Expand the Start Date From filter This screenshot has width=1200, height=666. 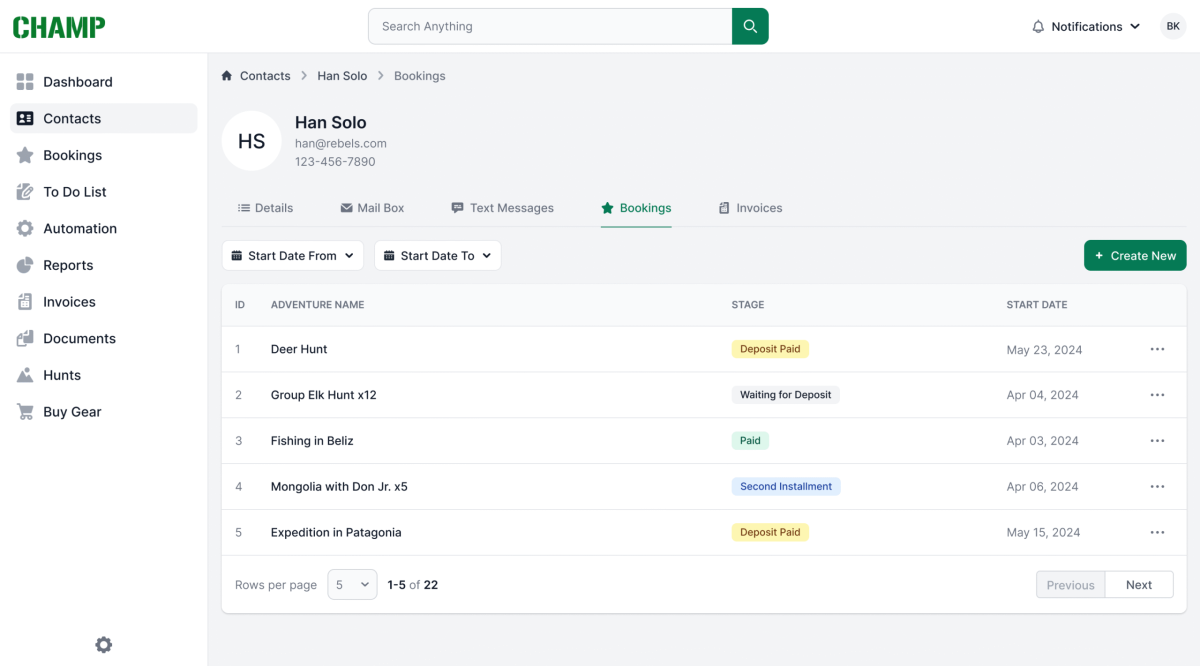(292, 255)
